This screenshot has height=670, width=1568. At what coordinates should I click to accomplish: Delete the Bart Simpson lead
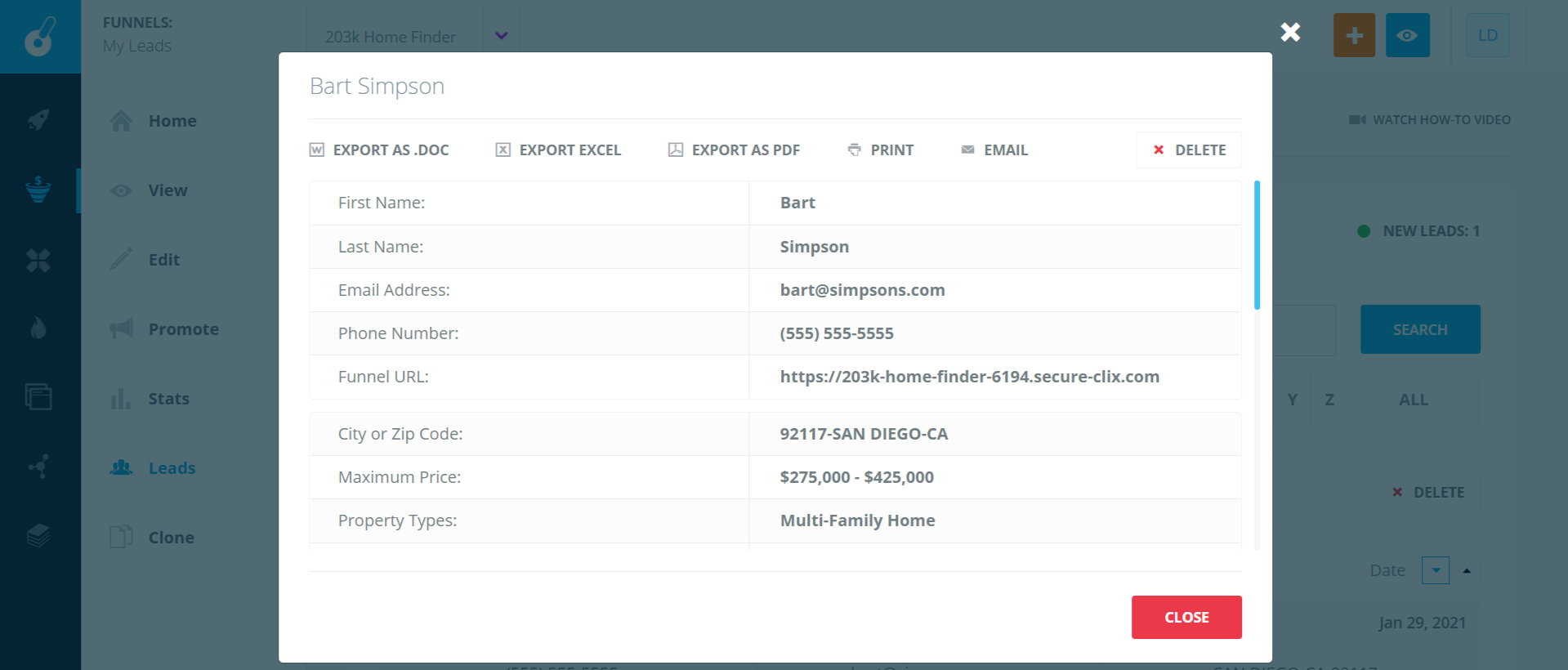(x=1189, y=150)
